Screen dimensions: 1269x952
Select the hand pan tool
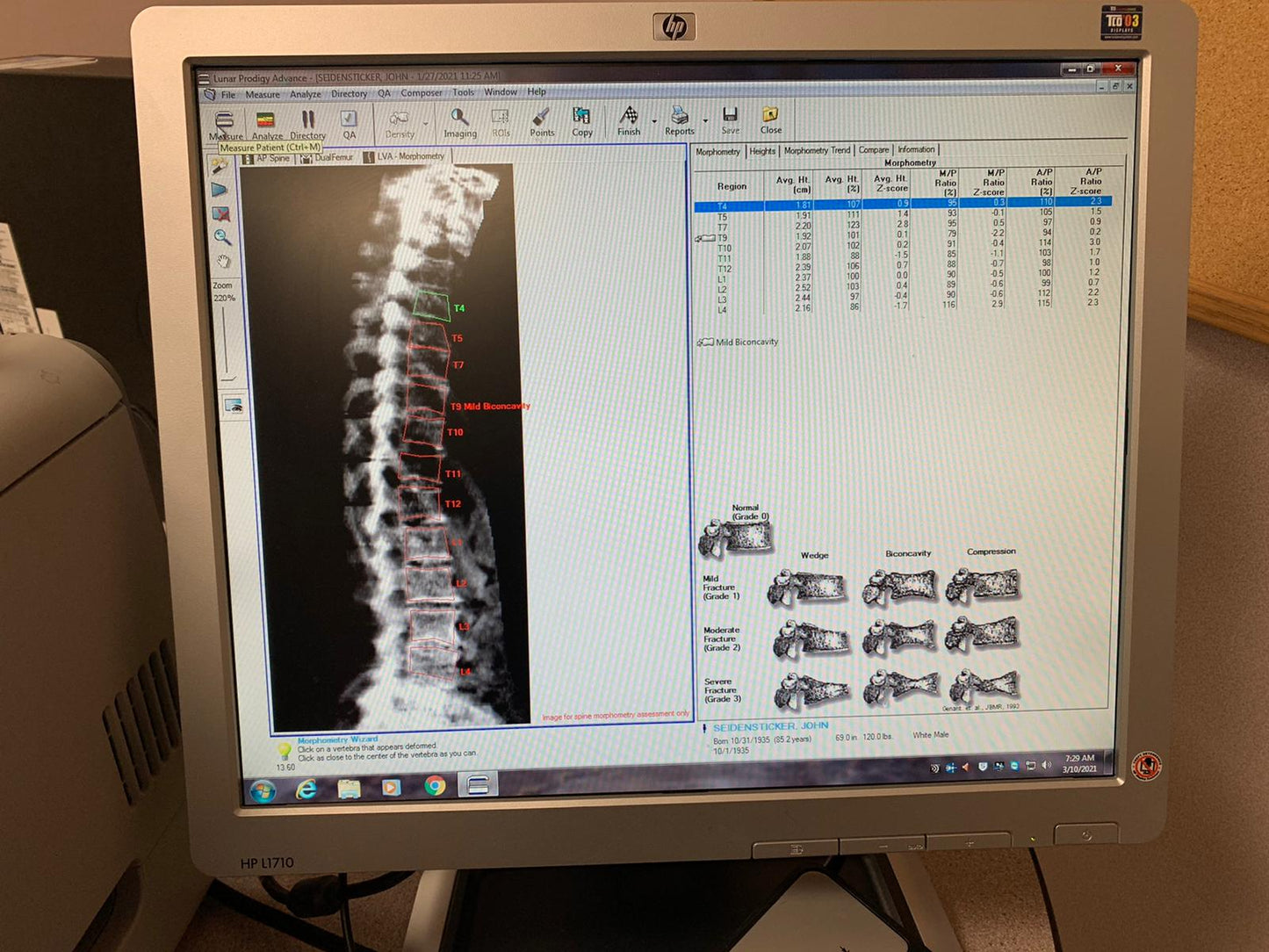[223, 262]
